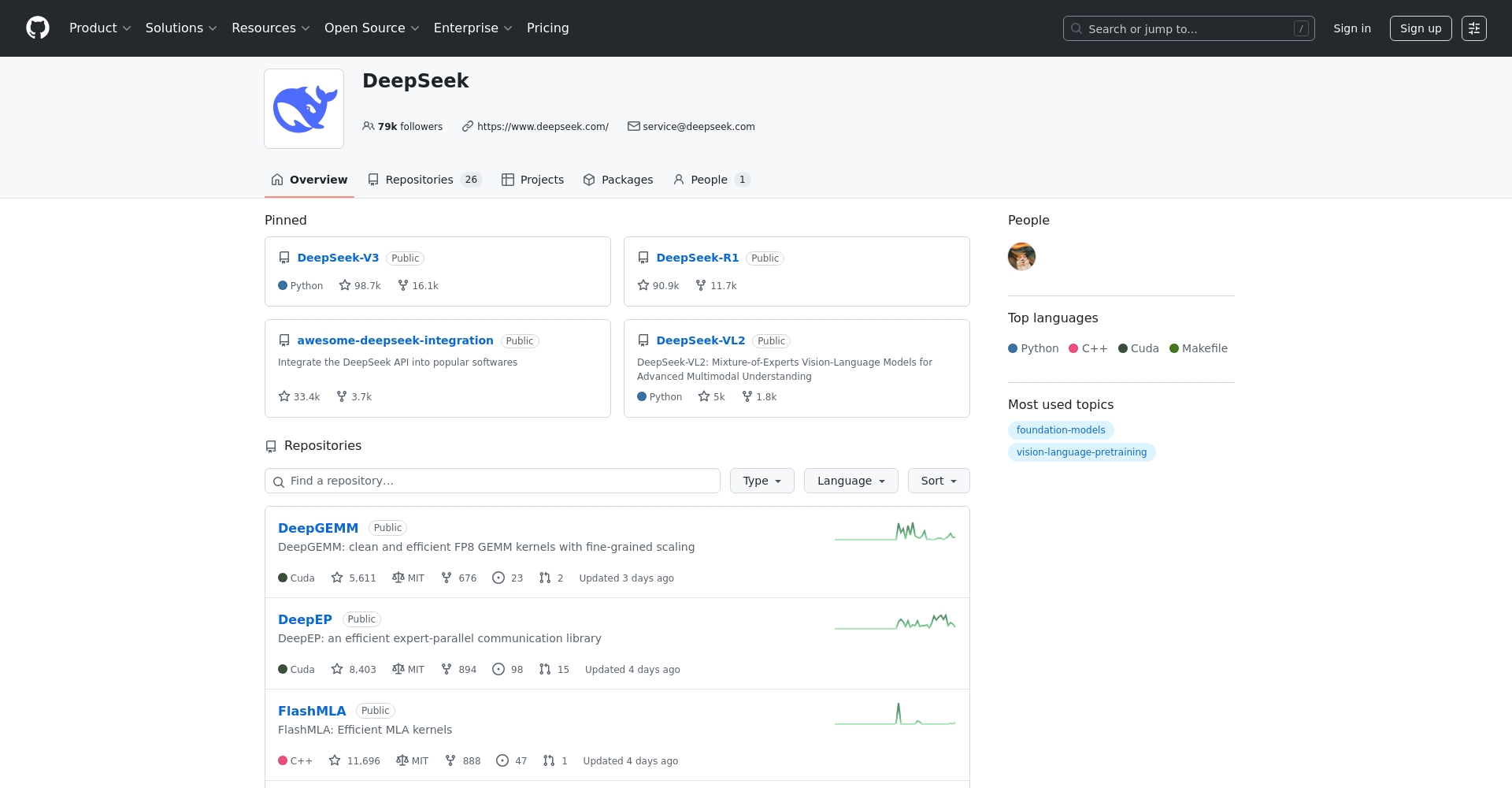Open DeepSeek-VL2 stargazers (5k)
The height and width of the screenshot is (788, 1512).
711,397
